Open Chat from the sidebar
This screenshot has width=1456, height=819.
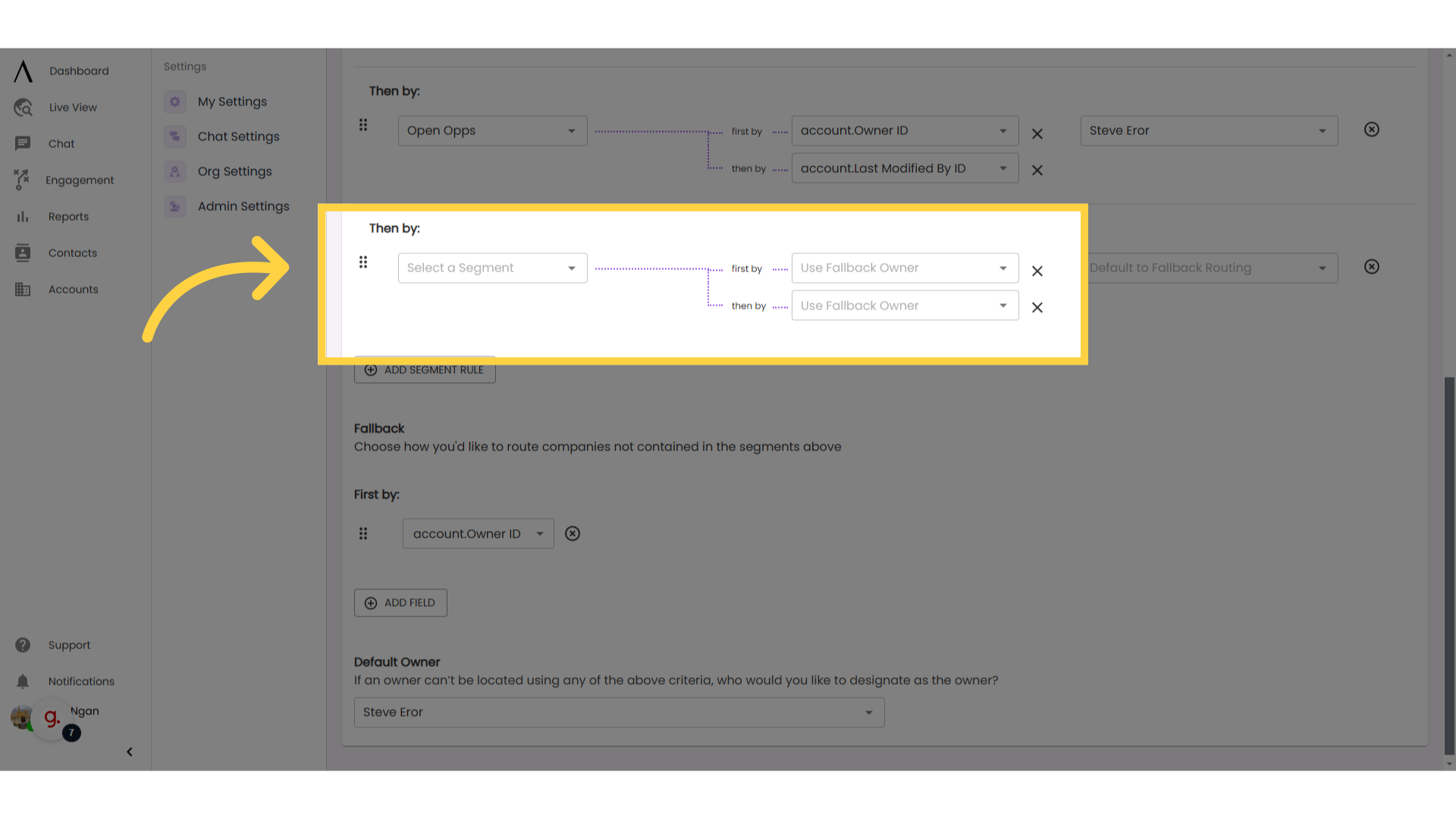[61, 144]
